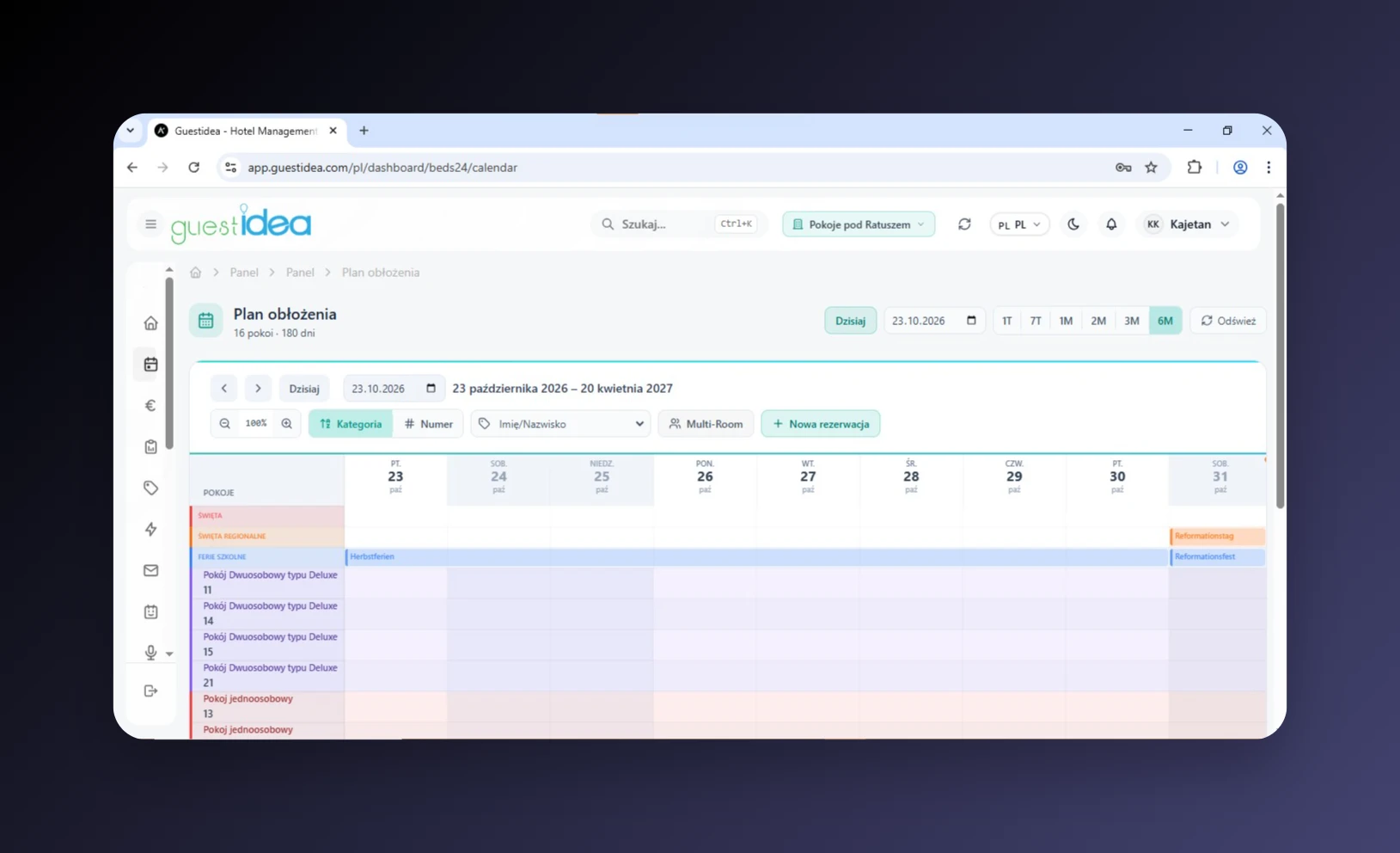Toggle dark mode with the moon icon
The image size is (1400, 853).
coord(1073,224)
